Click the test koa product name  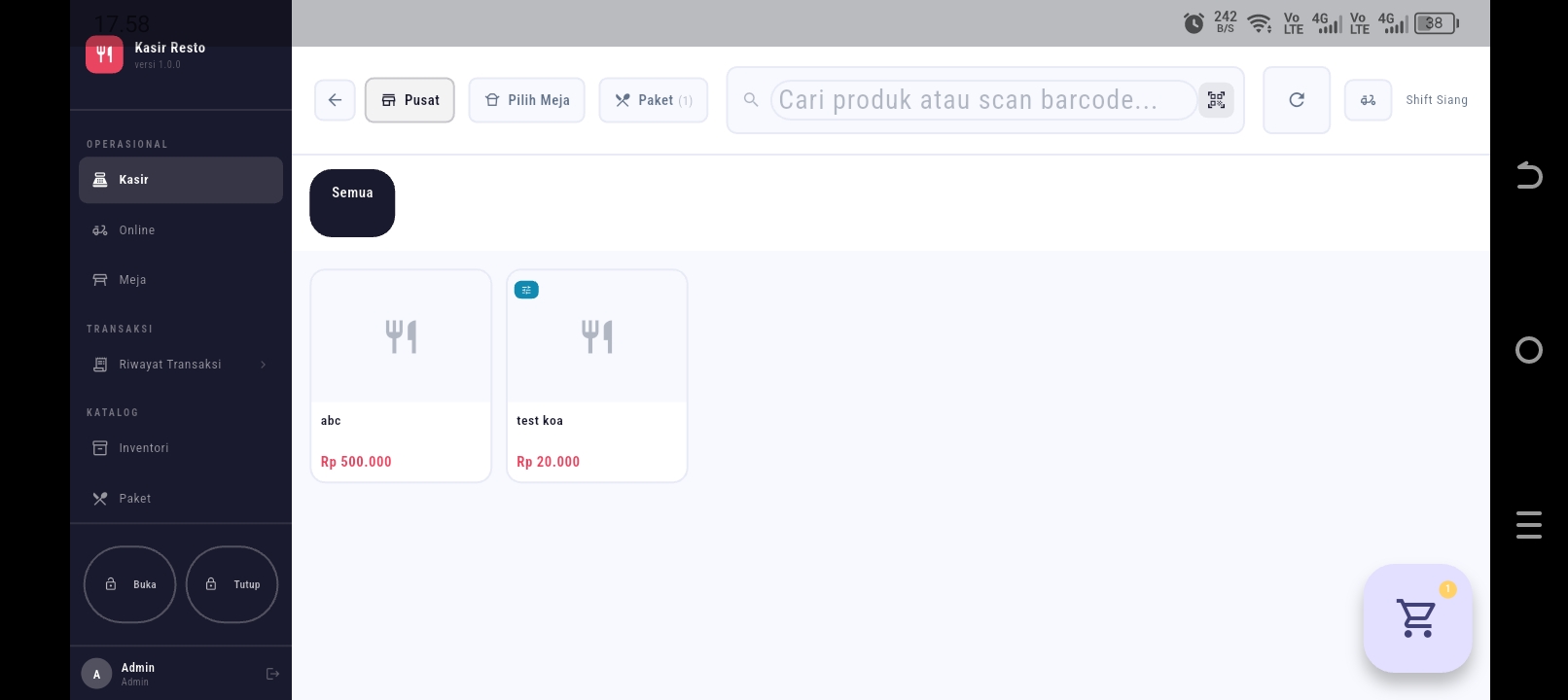point(540,421)
